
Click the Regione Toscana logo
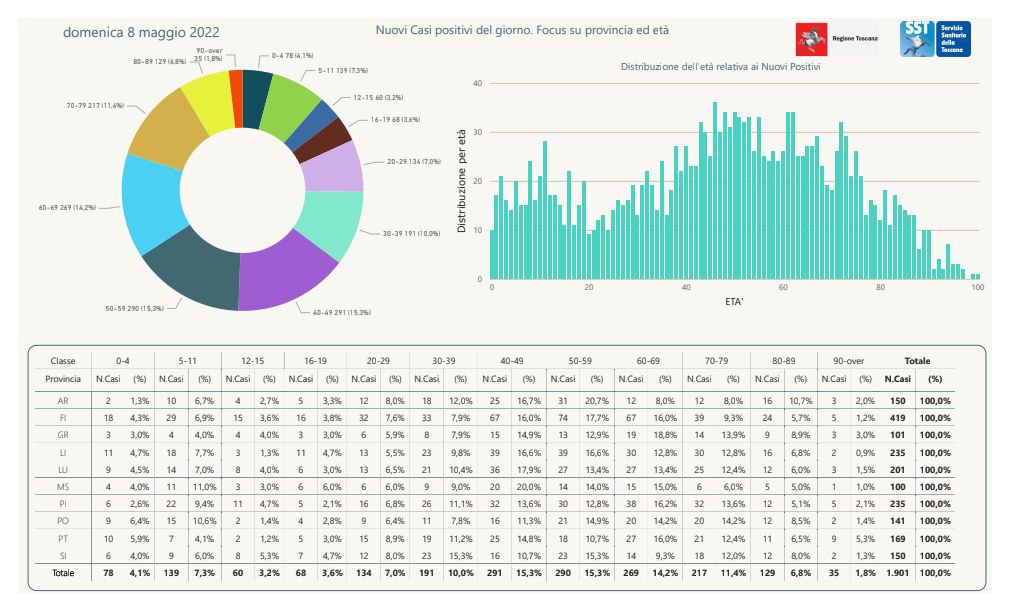[837, 39]
